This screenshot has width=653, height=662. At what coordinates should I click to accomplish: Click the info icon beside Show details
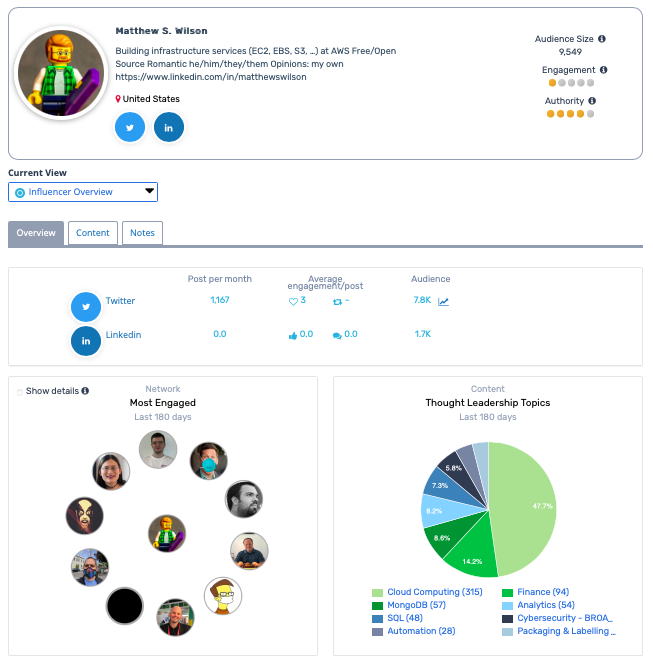pyautogui.click(x=85, y=391)
